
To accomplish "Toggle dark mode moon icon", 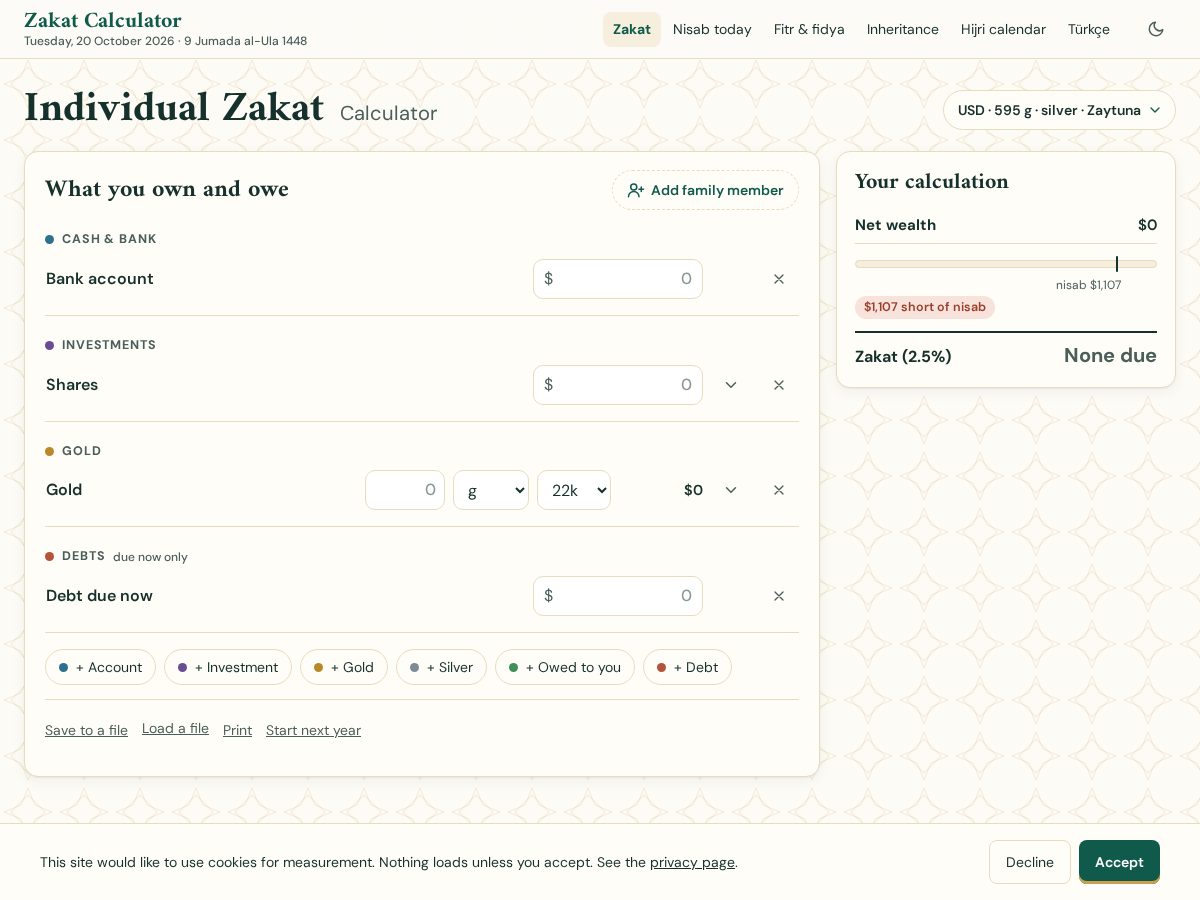I will [1156, 29].
